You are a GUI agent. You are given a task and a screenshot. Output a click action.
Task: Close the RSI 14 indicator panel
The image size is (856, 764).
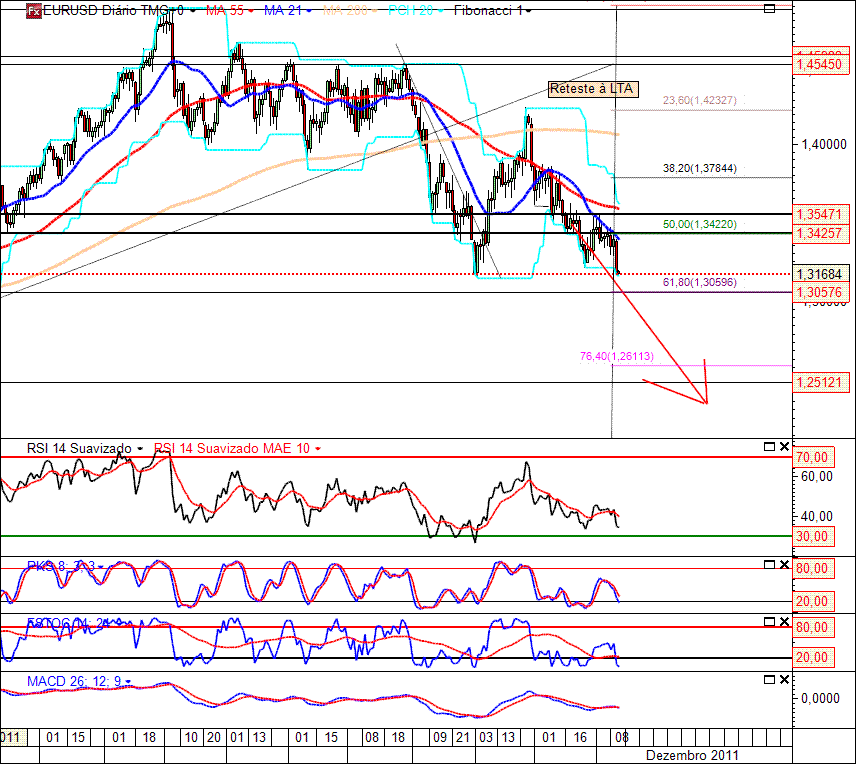tap(784, 447)
